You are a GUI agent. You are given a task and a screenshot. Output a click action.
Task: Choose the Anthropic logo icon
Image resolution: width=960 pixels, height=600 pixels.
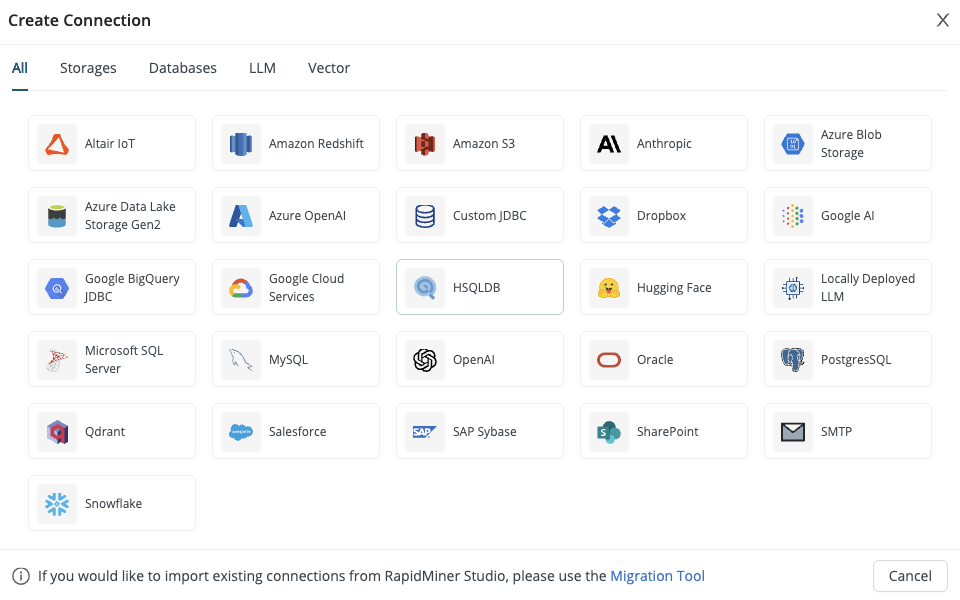click(609, 144)
